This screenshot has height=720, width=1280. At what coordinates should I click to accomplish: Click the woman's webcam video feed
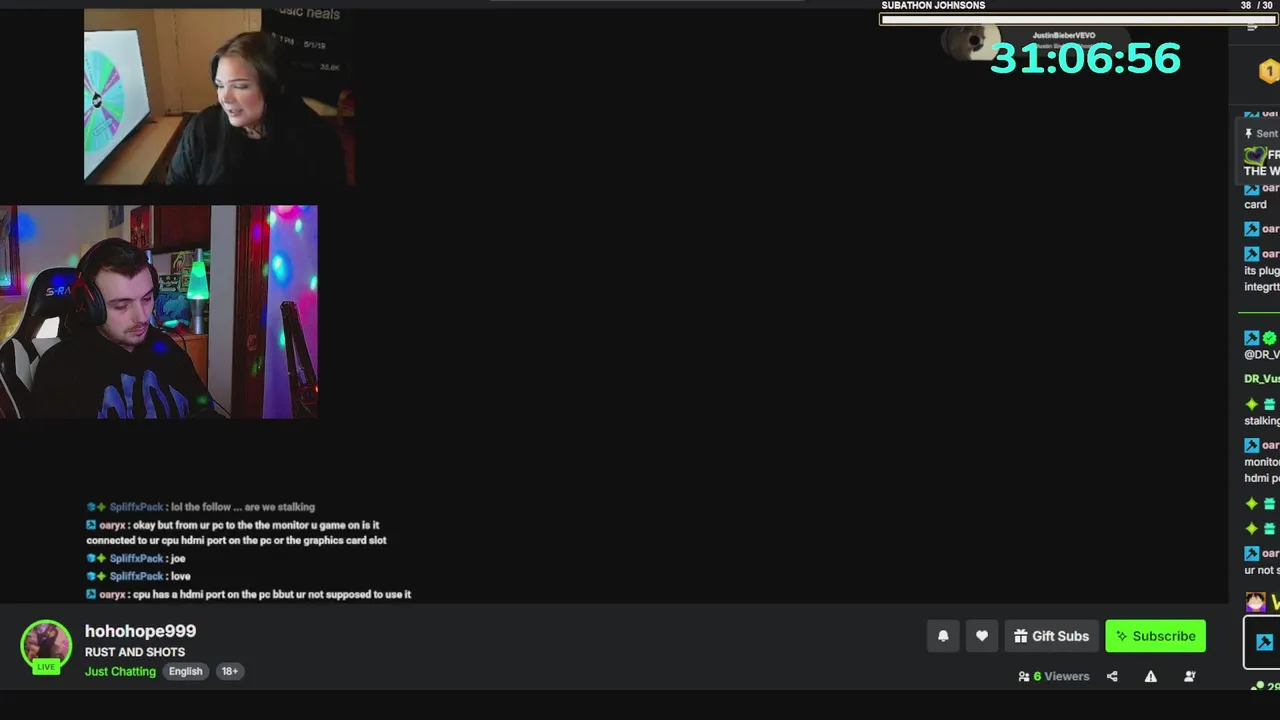[219, 97]
